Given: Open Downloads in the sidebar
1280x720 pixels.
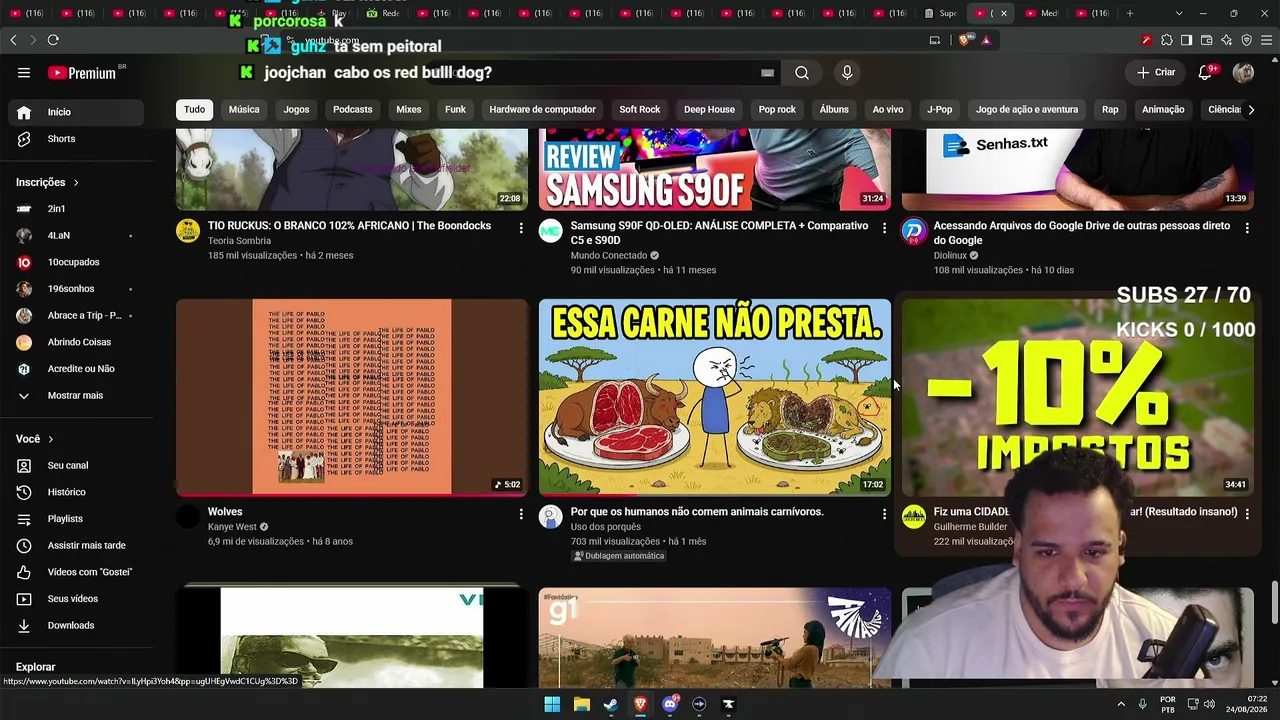Looking at the screenshot, I should pos(75,625).
